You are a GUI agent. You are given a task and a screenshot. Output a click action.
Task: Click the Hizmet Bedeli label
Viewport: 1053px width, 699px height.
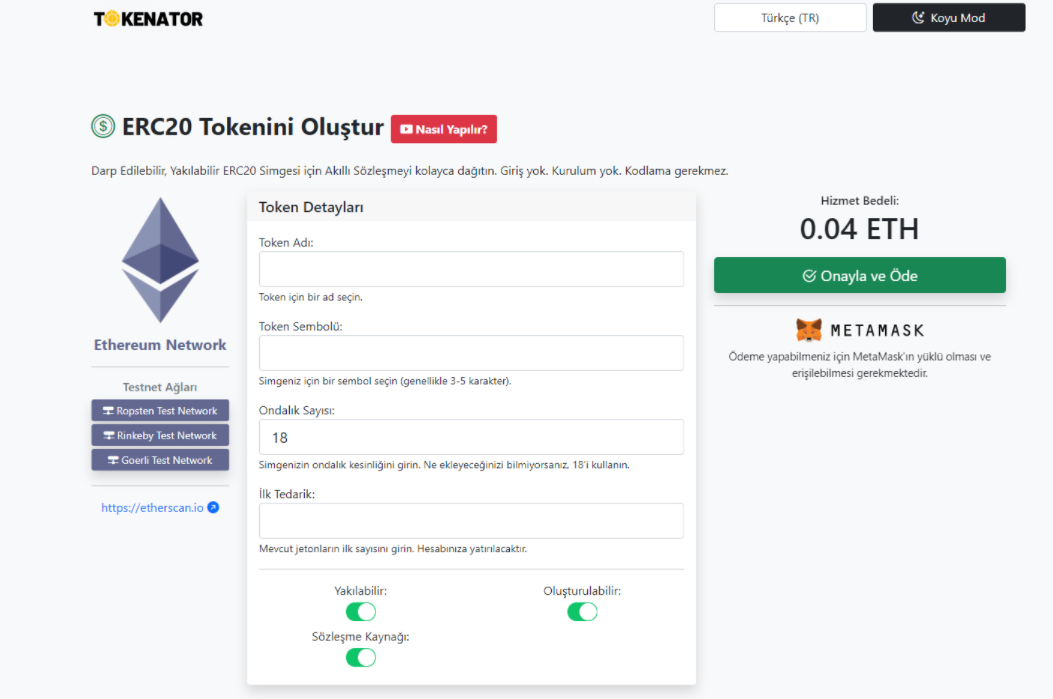tap(859, 201)
